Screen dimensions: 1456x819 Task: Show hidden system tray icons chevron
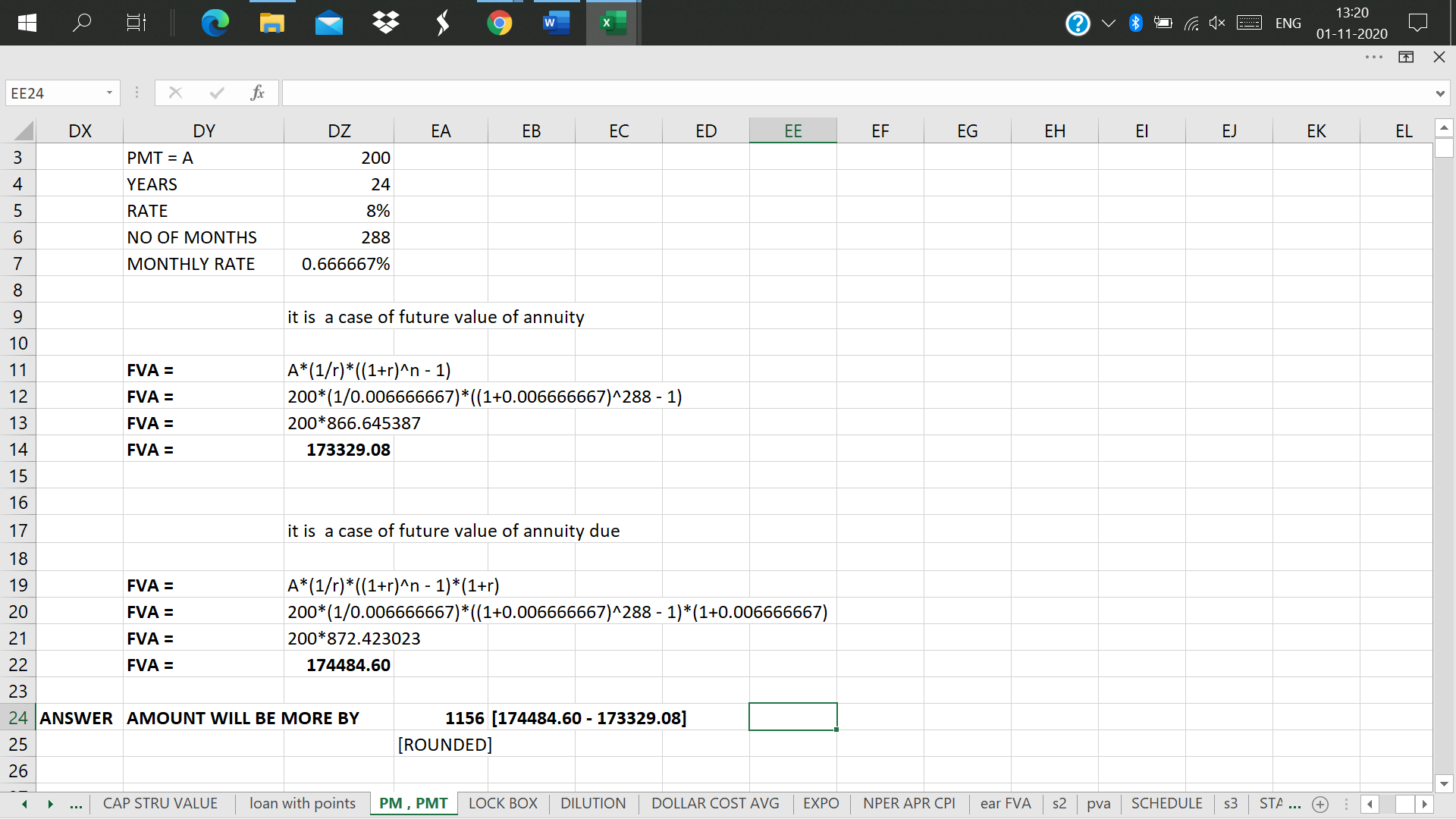click(1108, 23)
